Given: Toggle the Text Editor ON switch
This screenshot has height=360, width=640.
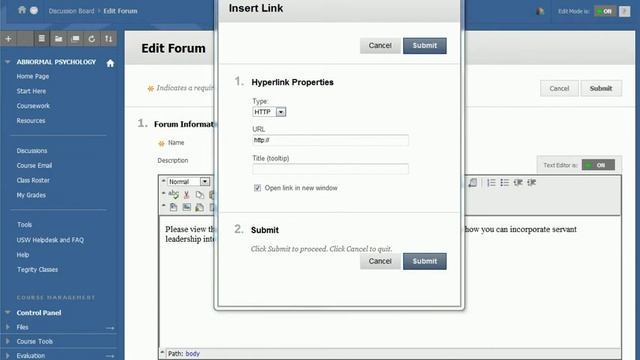Looking at the screenshot, I should click(x=598, y=165).
